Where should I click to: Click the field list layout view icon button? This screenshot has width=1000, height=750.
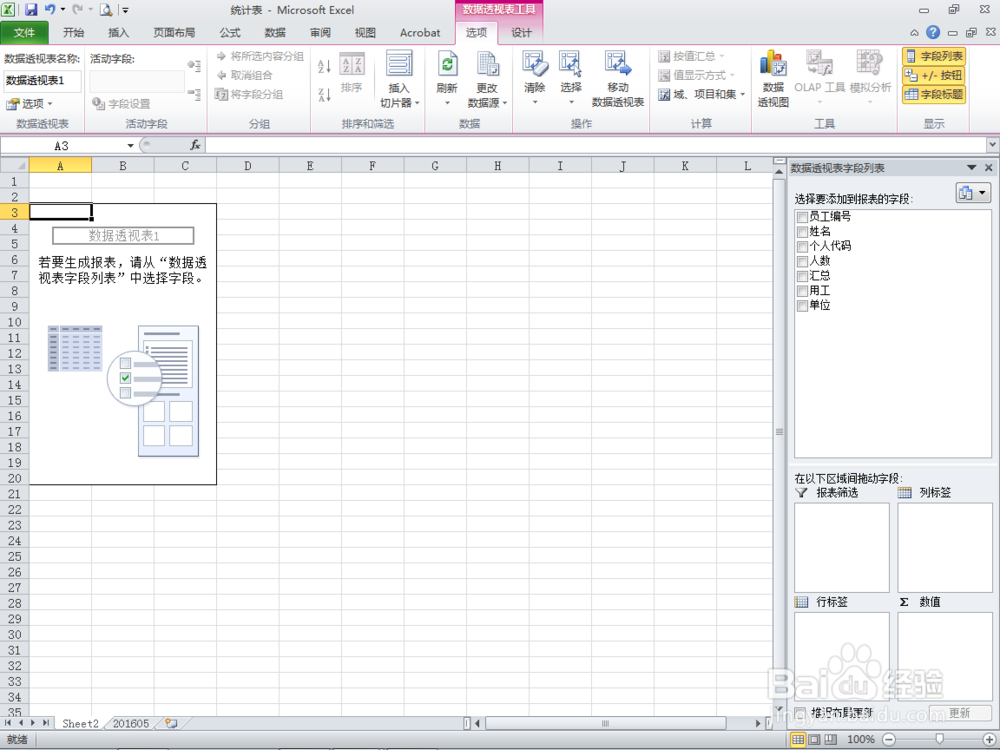[x=973, y=193]
